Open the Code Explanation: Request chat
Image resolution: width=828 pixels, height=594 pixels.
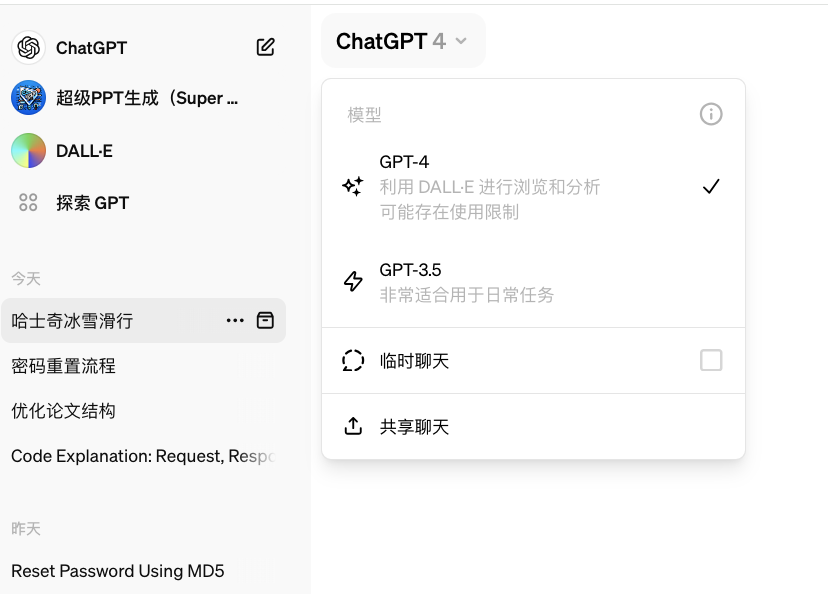[x=140, y=456]
